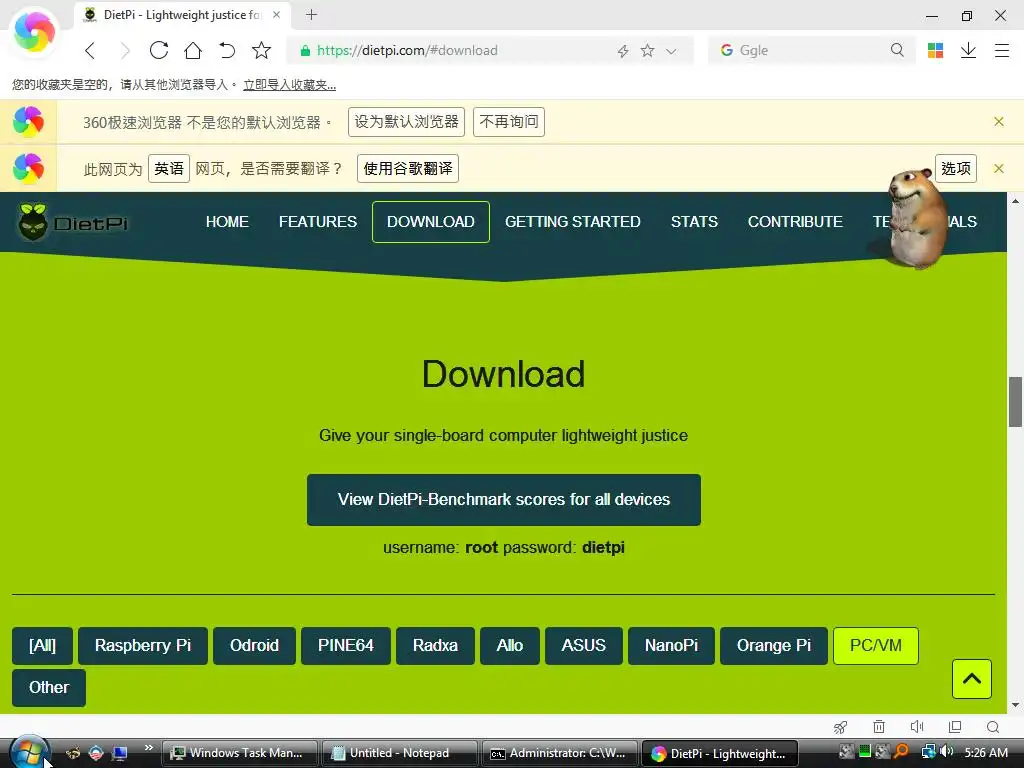This screenshot has height=768, width=1024.
Task: Open the HOME nav item
Action: [x=227, y=222]
